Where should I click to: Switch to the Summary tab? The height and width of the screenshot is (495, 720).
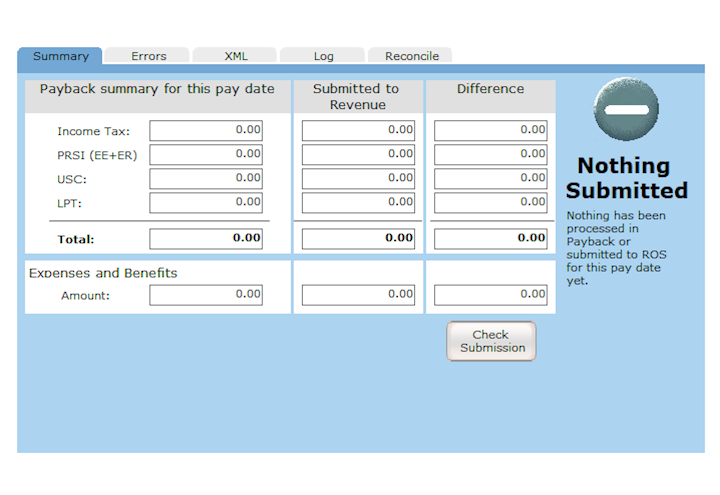click(x=60, y=56)
